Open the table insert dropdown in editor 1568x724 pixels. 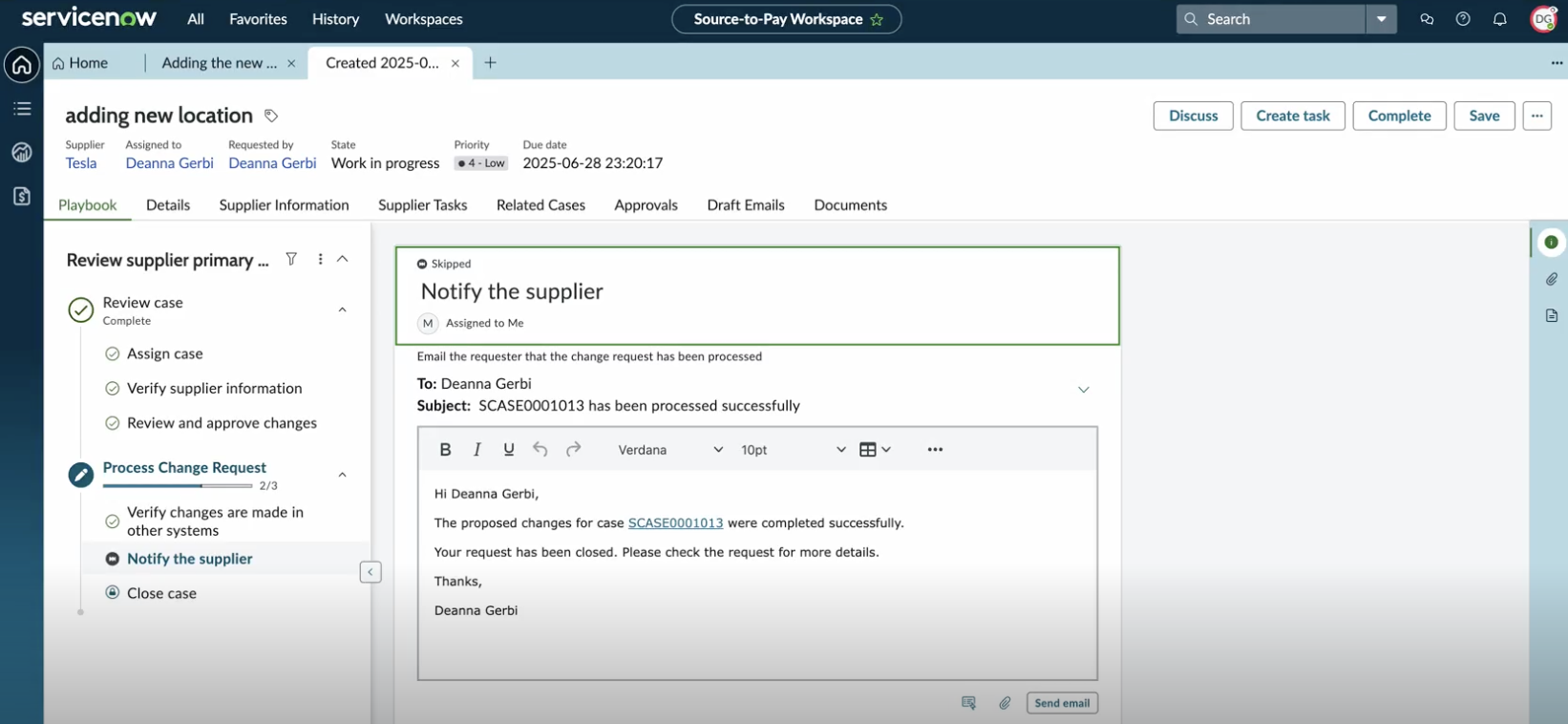point(875,450)
